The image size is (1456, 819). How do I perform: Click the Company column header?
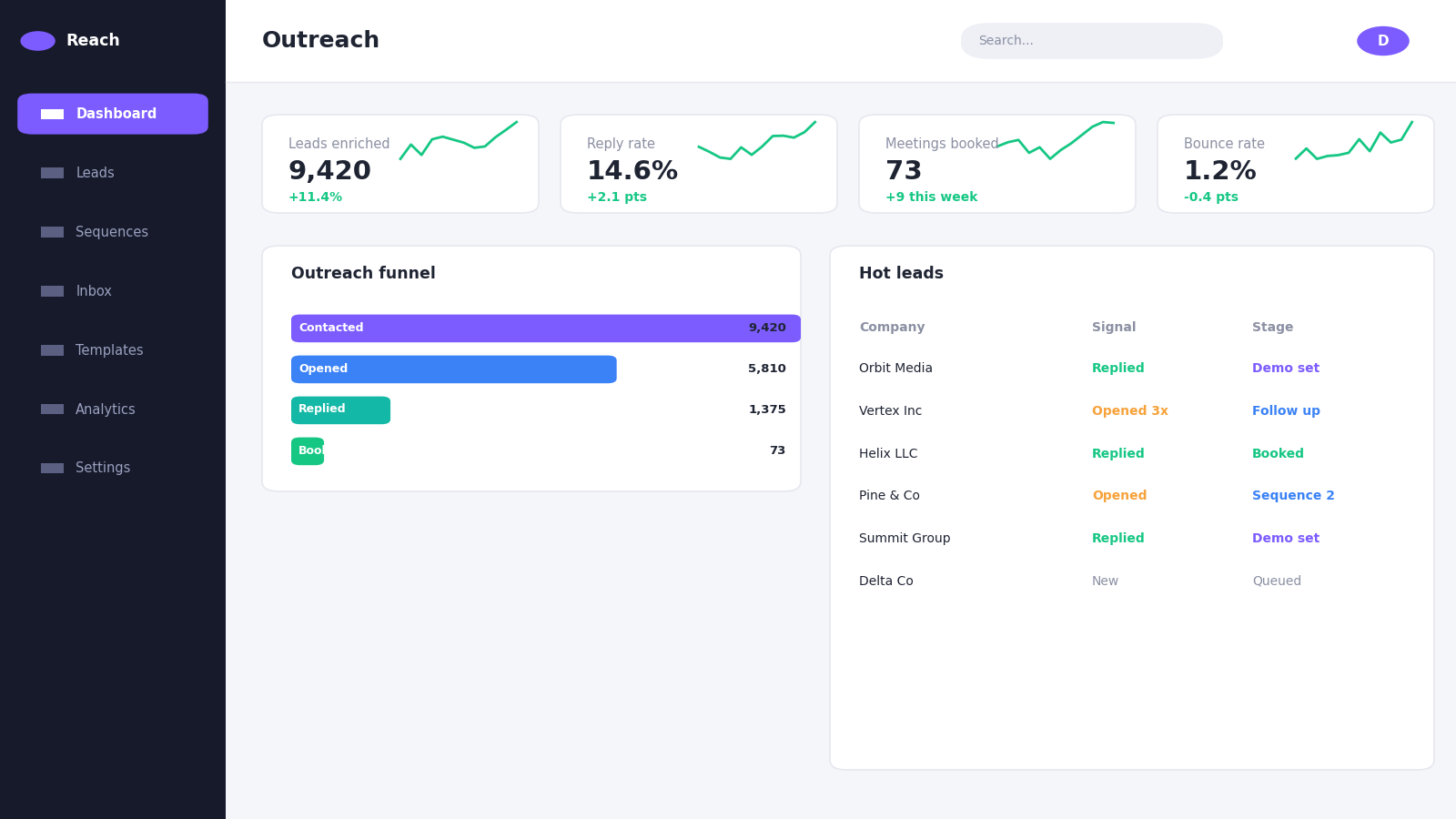(x=892, y=327)
